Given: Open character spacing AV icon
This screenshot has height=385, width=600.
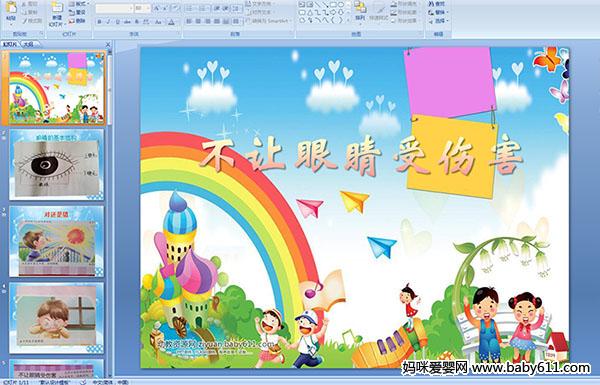Looking at the screenshot, I should (146, 22).
